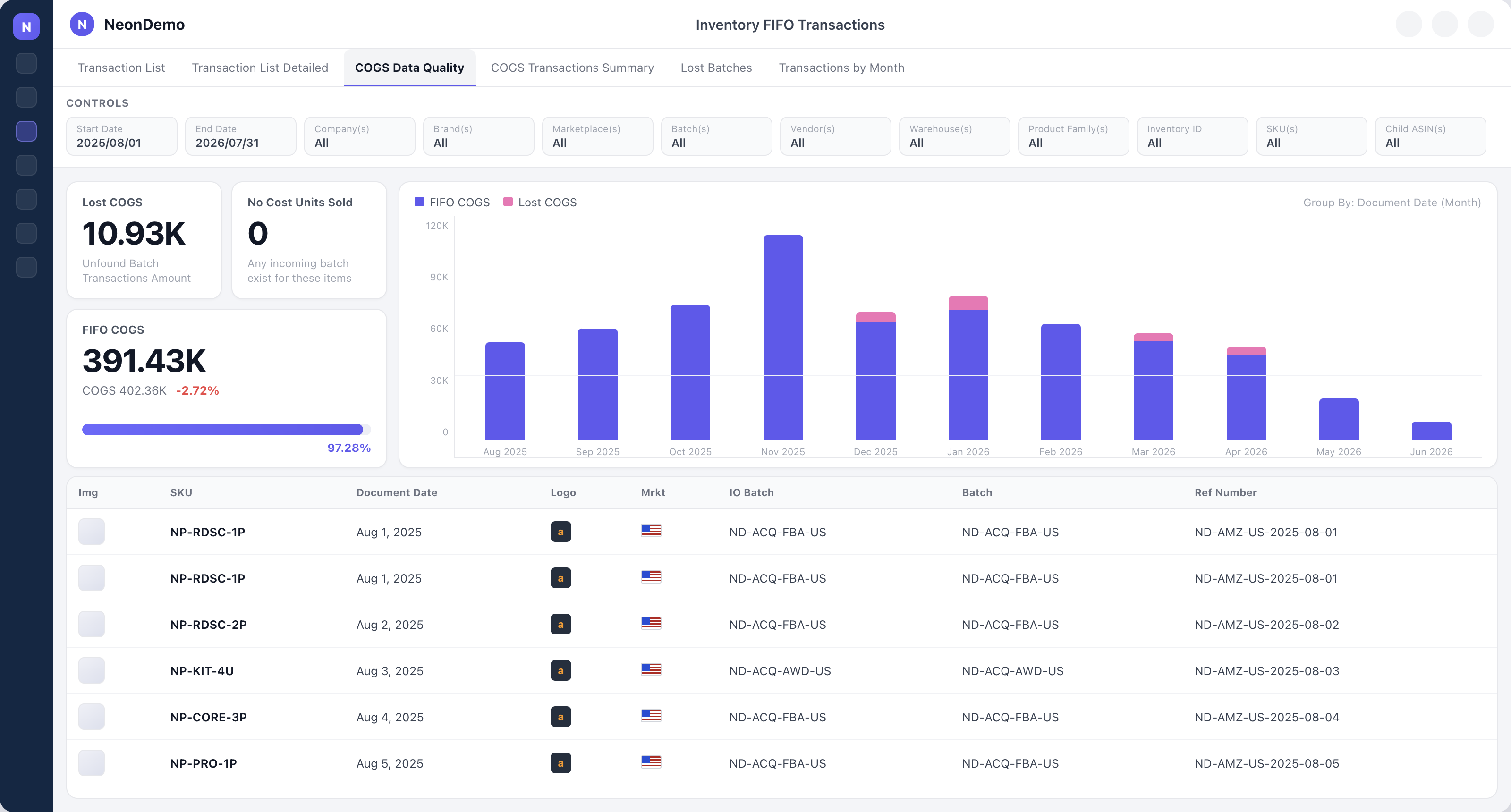Open the Inventory ID filter
This screenshot has width=1511, height=812.
coord(1192,136)
